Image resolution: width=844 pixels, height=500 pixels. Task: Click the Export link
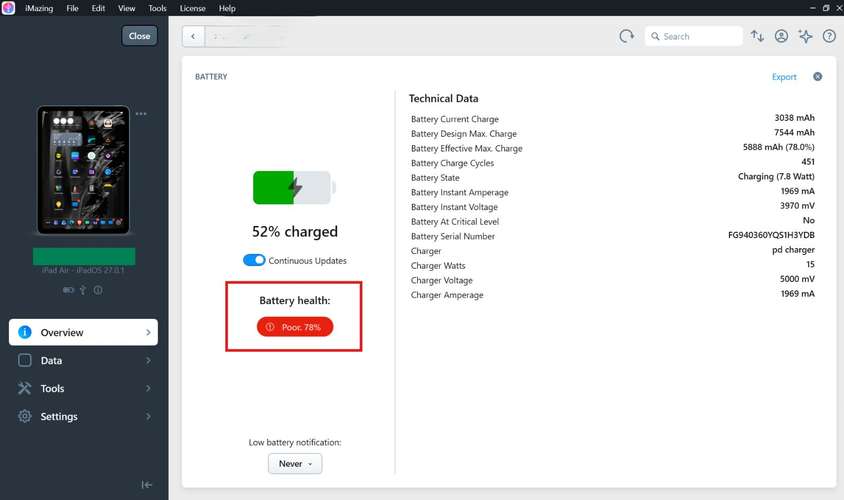point(784,77)
